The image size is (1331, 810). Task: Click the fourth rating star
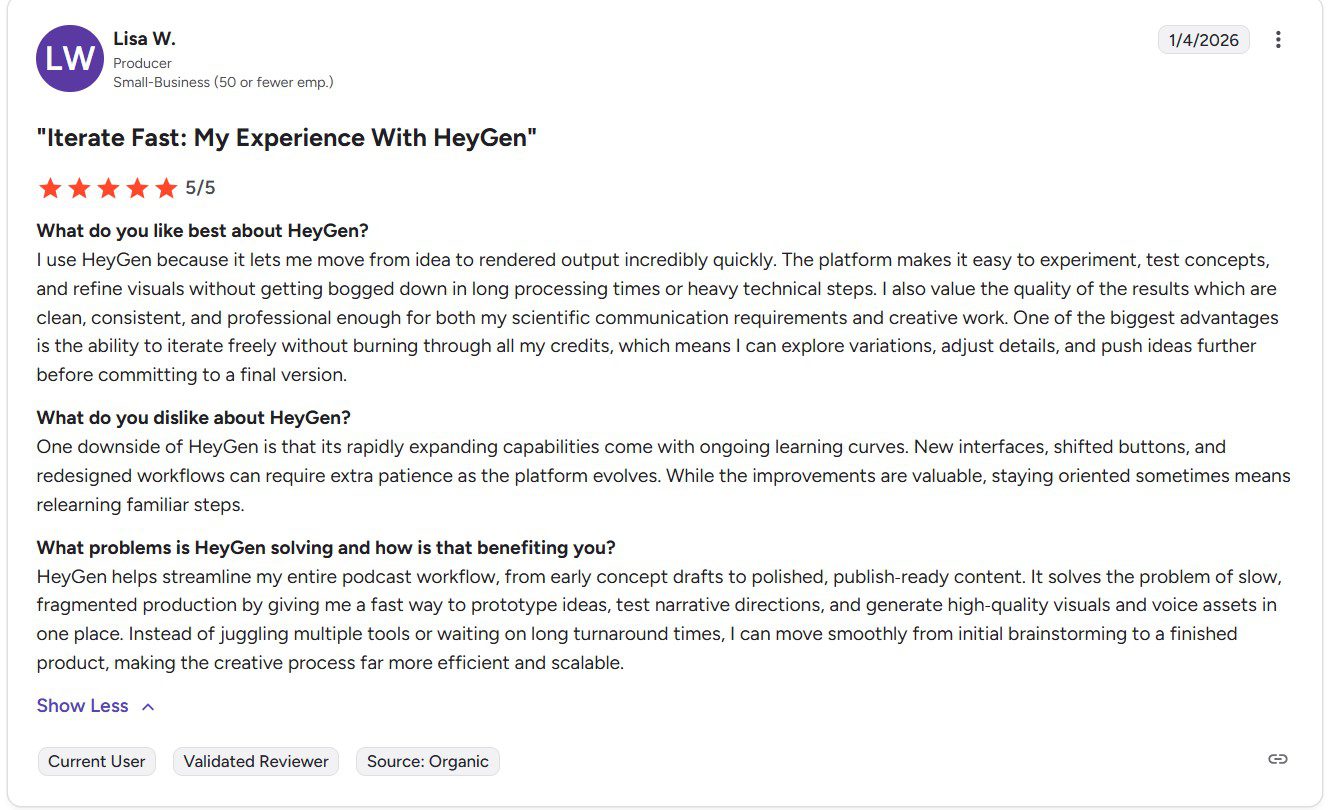coord(137,188)
